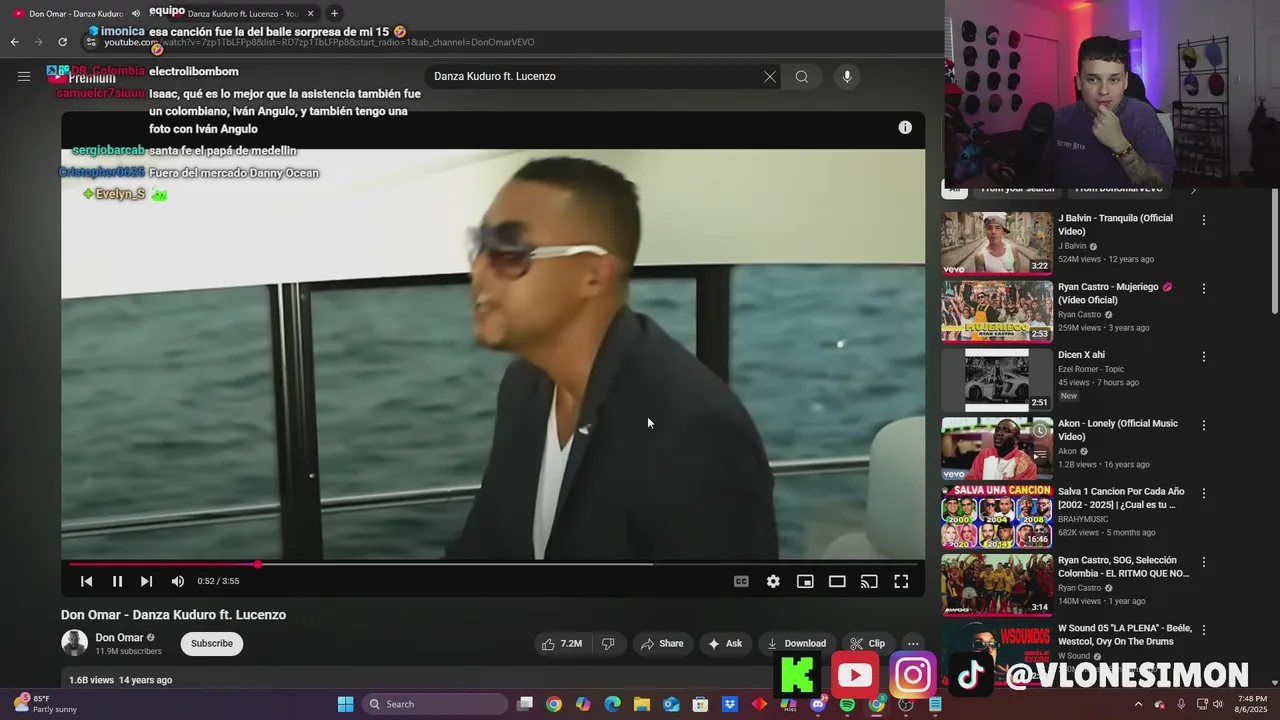Cast the video to a TV

869,581
